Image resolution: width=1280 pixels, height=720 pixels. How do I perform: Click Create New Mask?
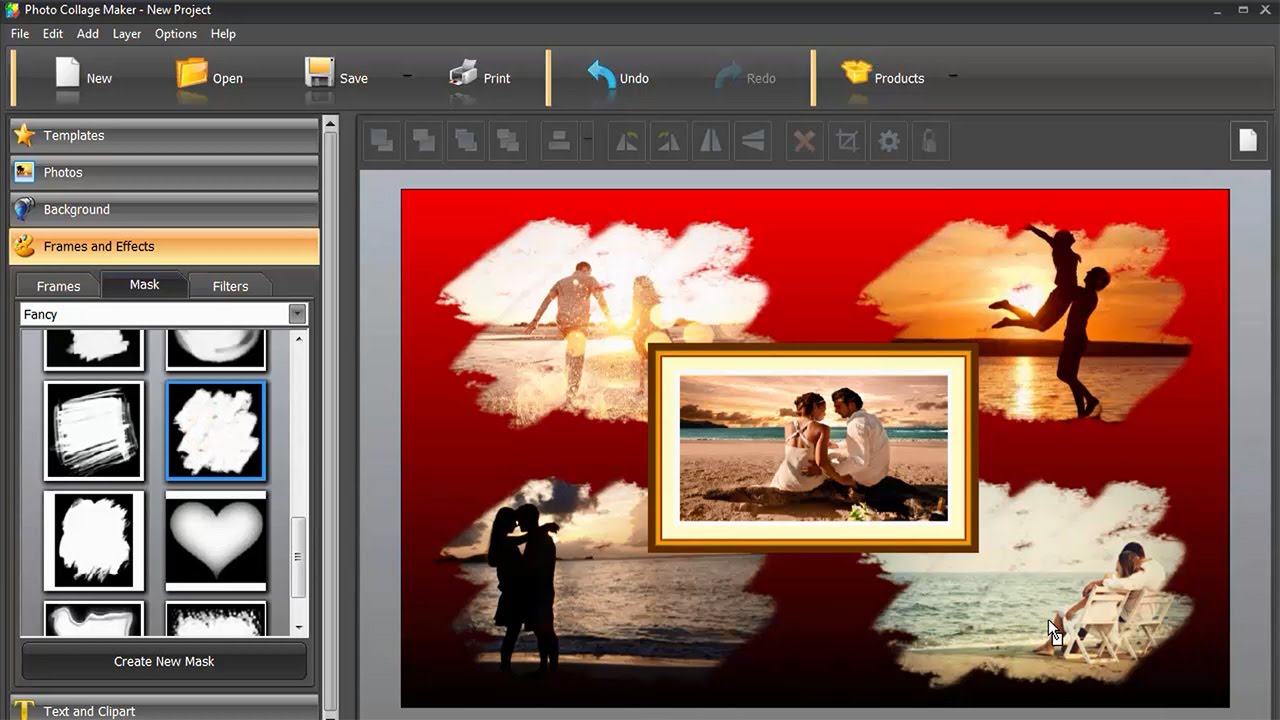click(x=163, y=661)
